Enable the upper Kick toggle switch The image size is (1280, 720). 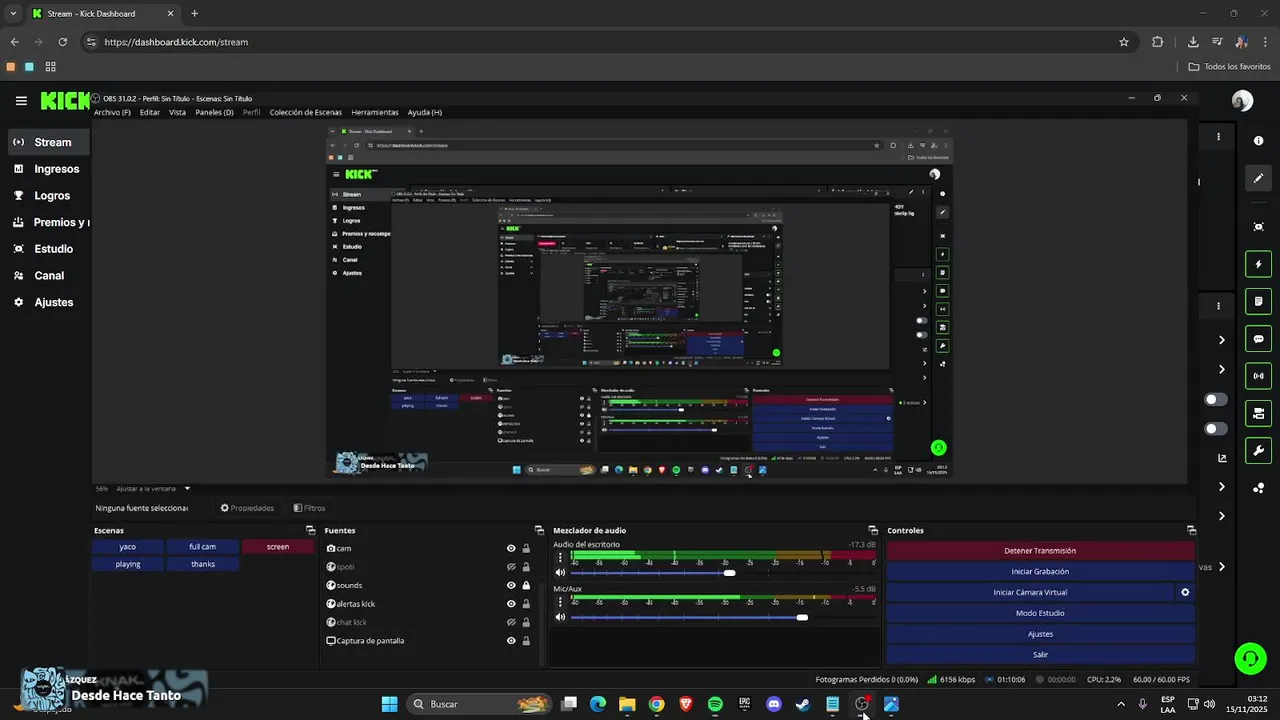1216,399
